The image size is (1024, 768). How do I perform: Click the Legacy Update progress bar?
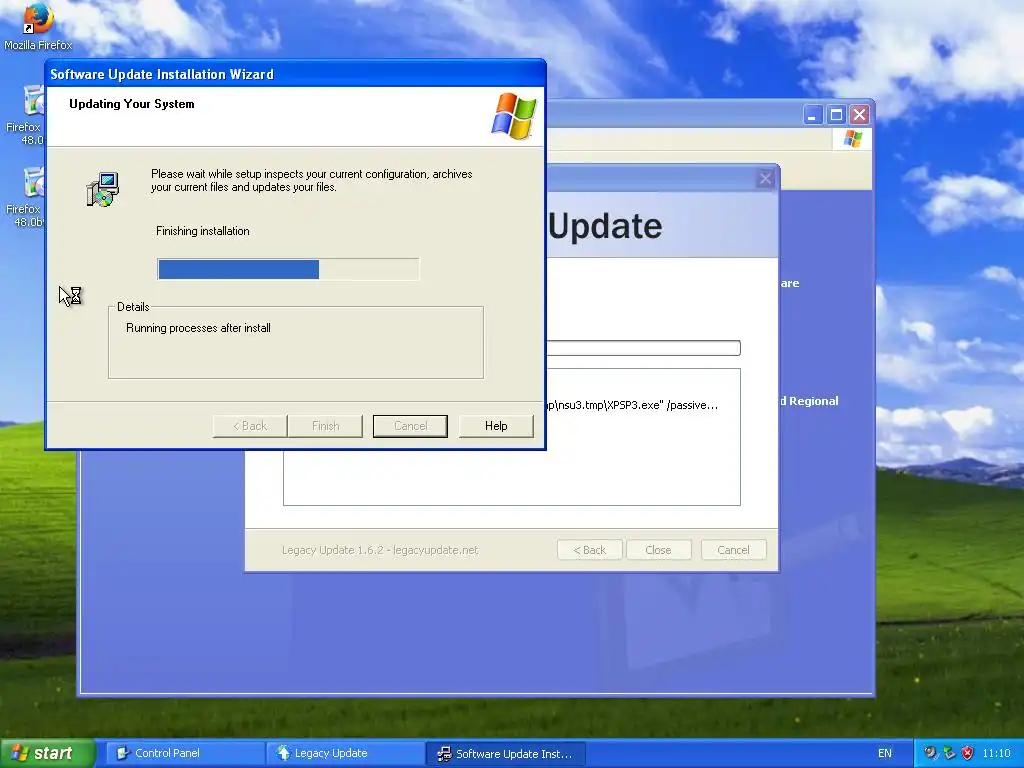(x=643, y=347)
